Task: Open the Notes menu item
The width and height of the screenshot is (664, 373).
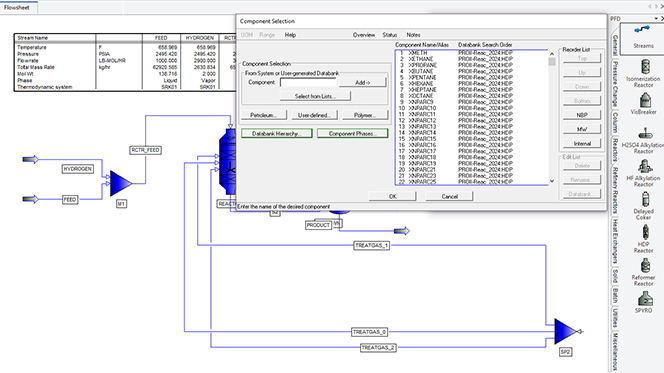Action: [413, 35]
